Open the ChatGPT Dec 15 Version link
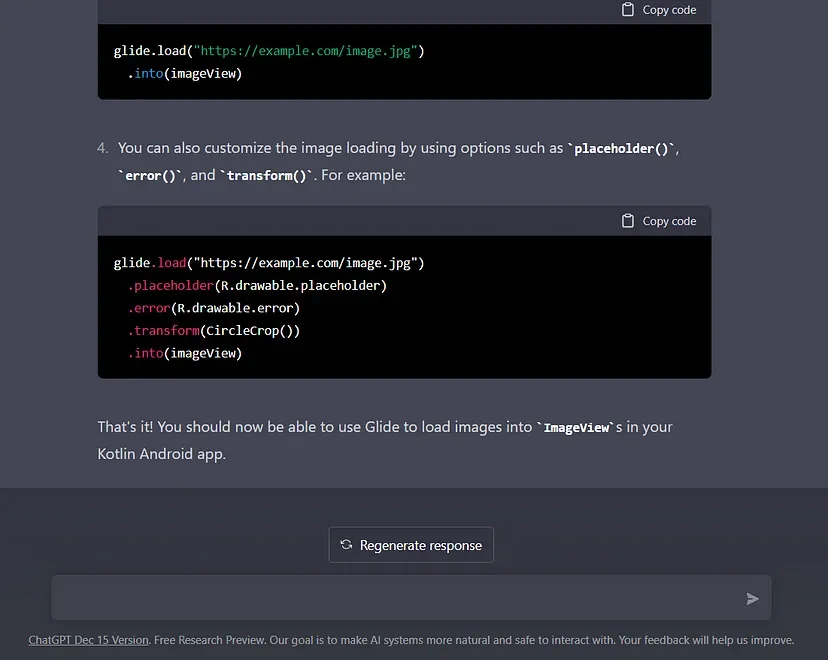828x660 pixels. point(88,640)
